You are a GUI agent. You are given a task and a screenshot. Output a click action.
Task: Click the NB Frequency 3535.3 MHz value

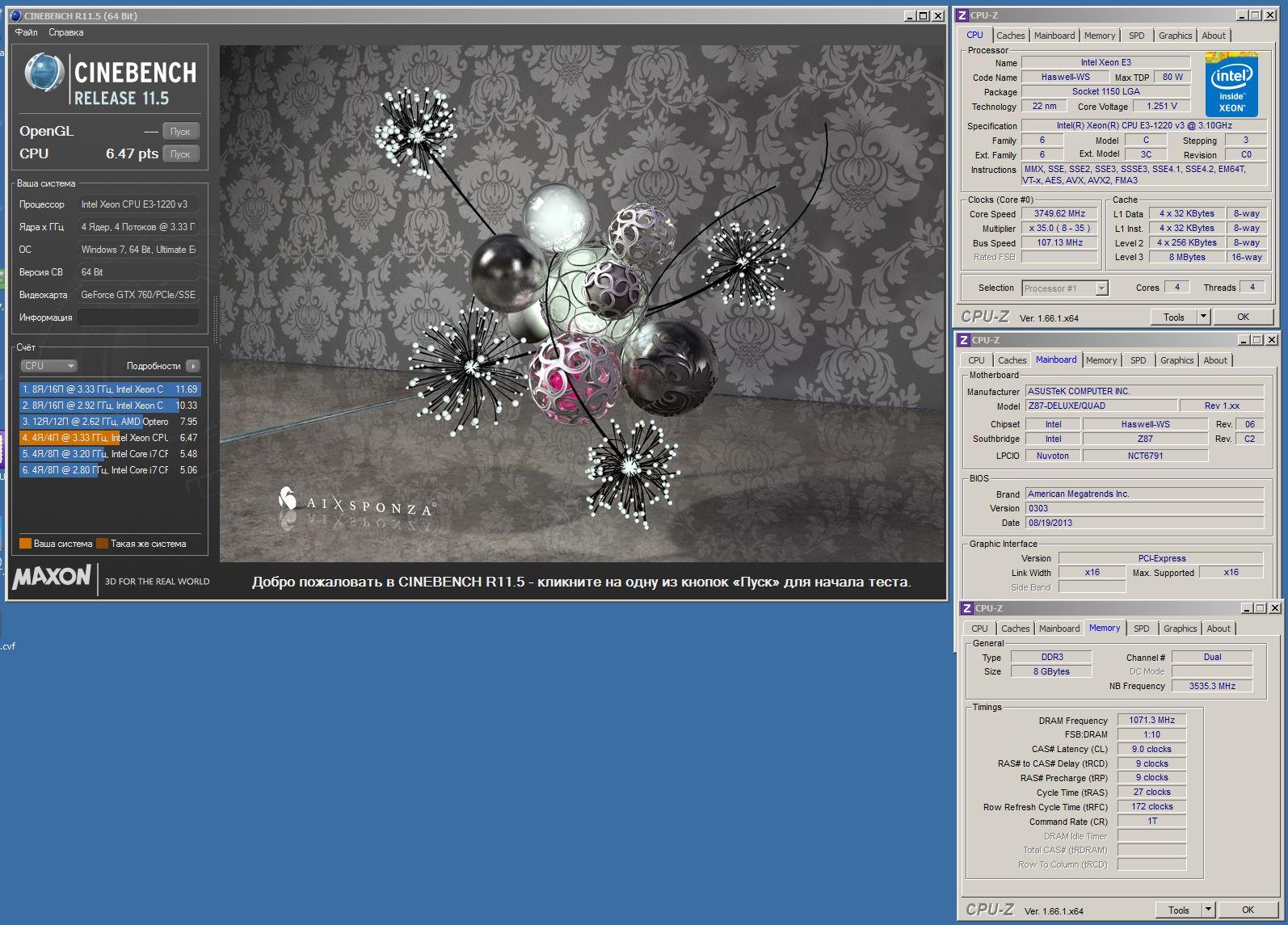(1212, 686)
